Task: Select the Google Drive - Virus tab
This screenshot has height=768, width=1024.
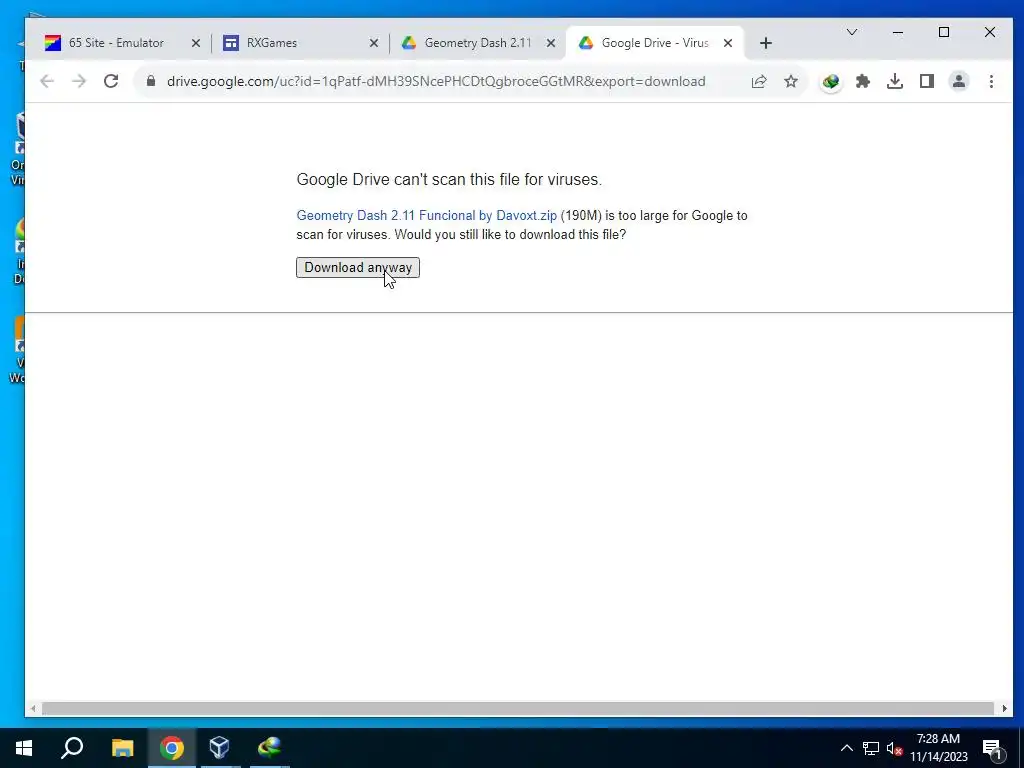Action: tap(655, 43)
